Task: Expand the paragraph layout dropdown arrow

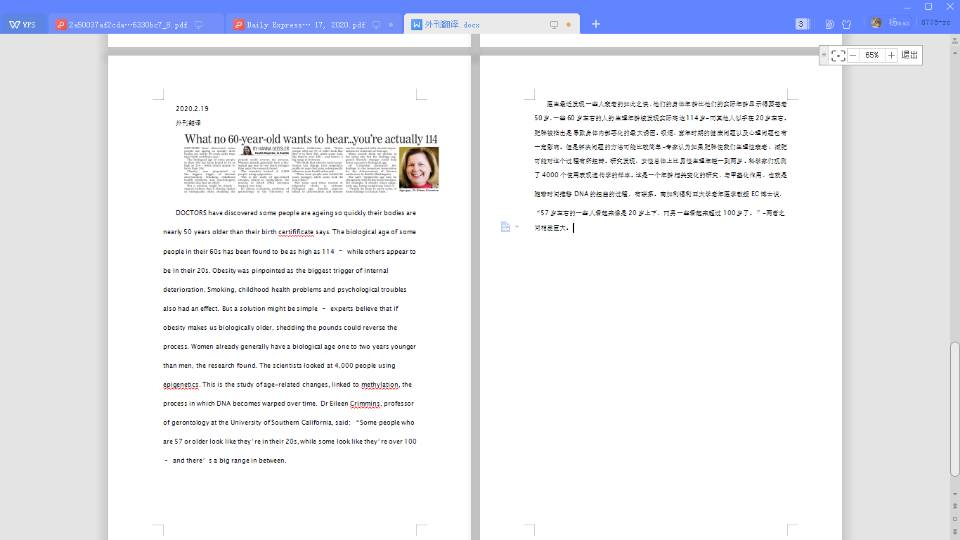Action: (517, 227)
